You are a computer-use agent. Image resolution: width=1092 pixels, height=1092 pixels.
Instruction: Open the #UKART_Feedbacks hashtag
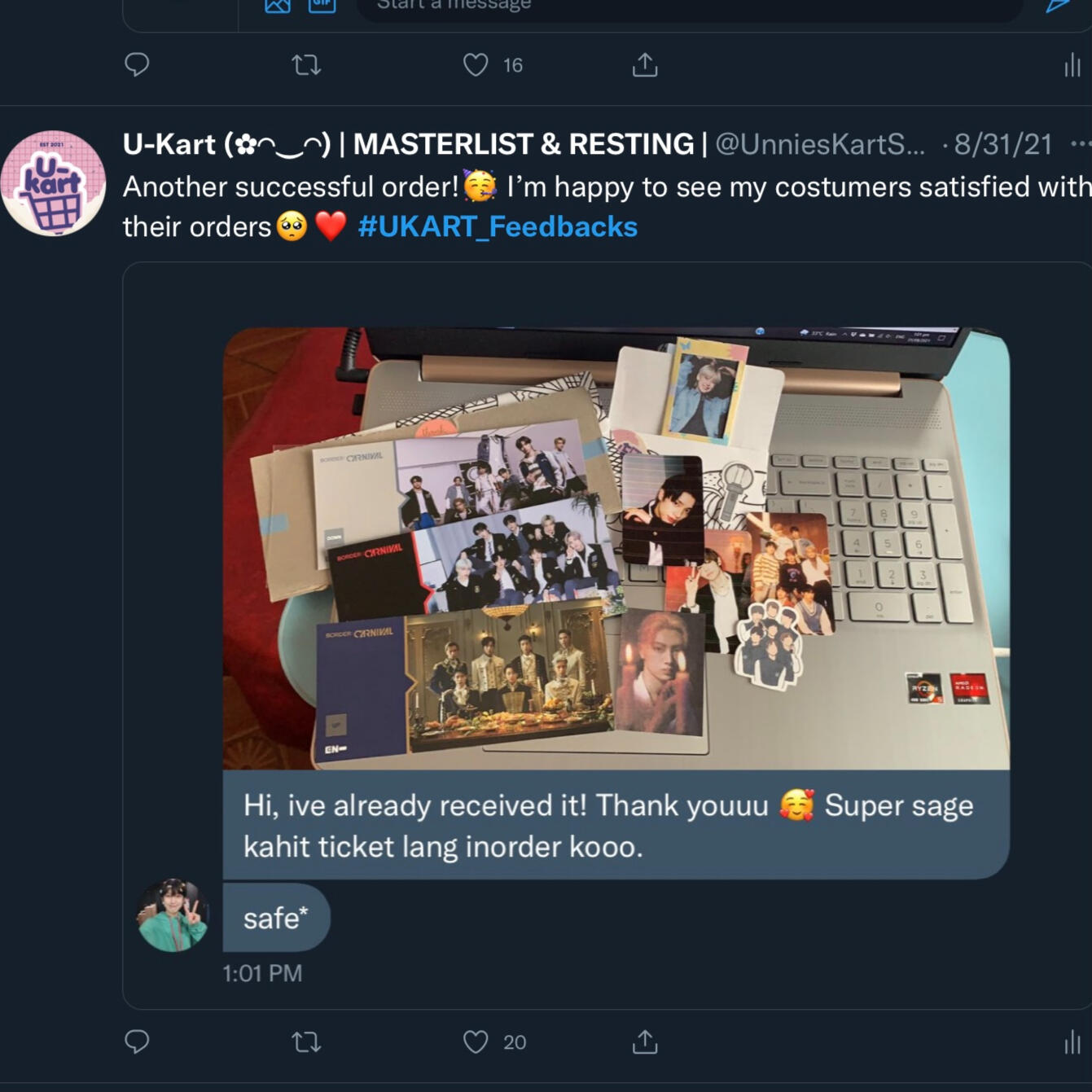click(x=498, y=226)
